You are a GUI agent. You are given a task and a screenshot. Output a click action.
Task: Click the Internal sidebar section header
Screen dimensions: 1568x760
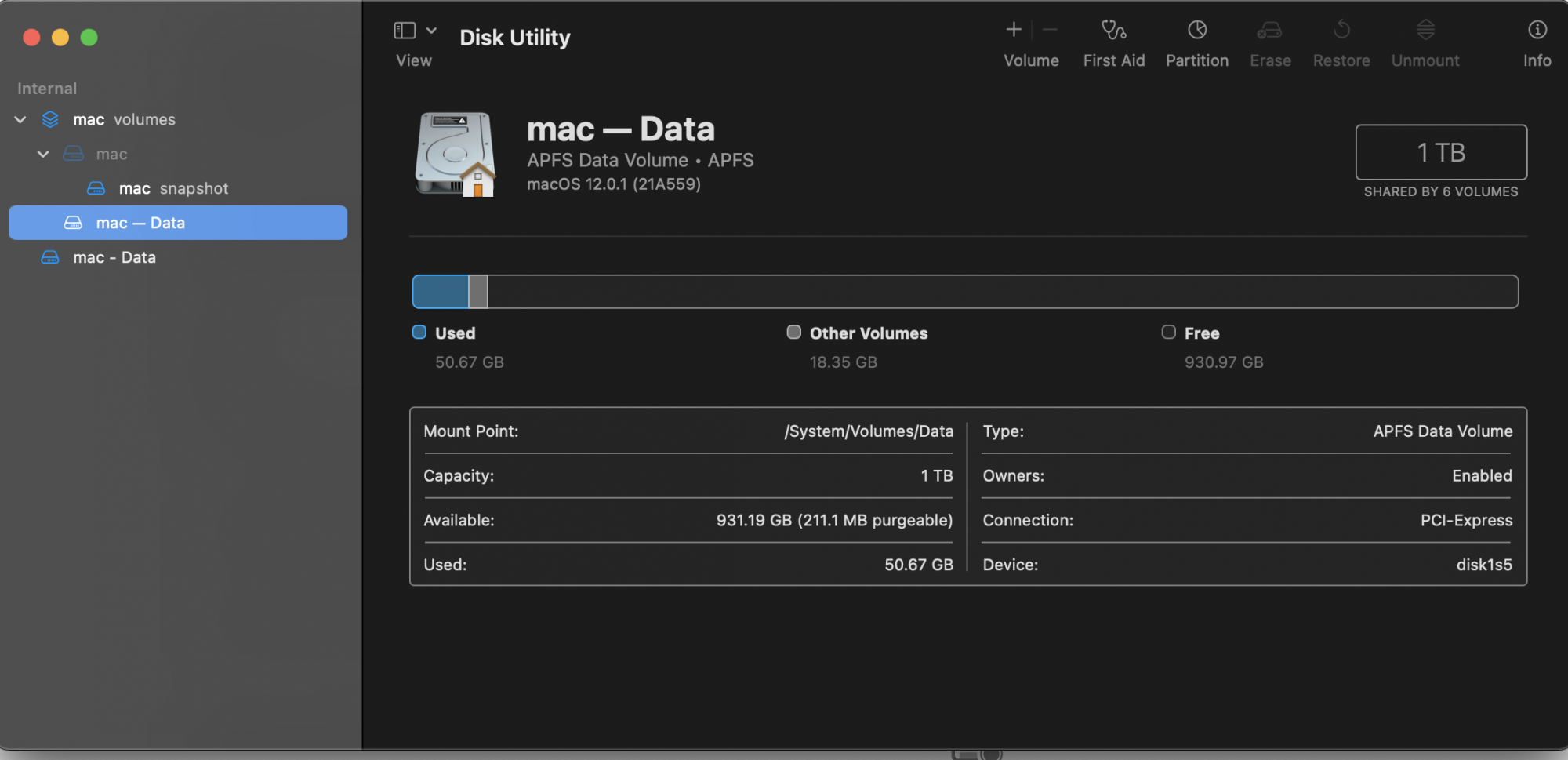tap(47, 89)
